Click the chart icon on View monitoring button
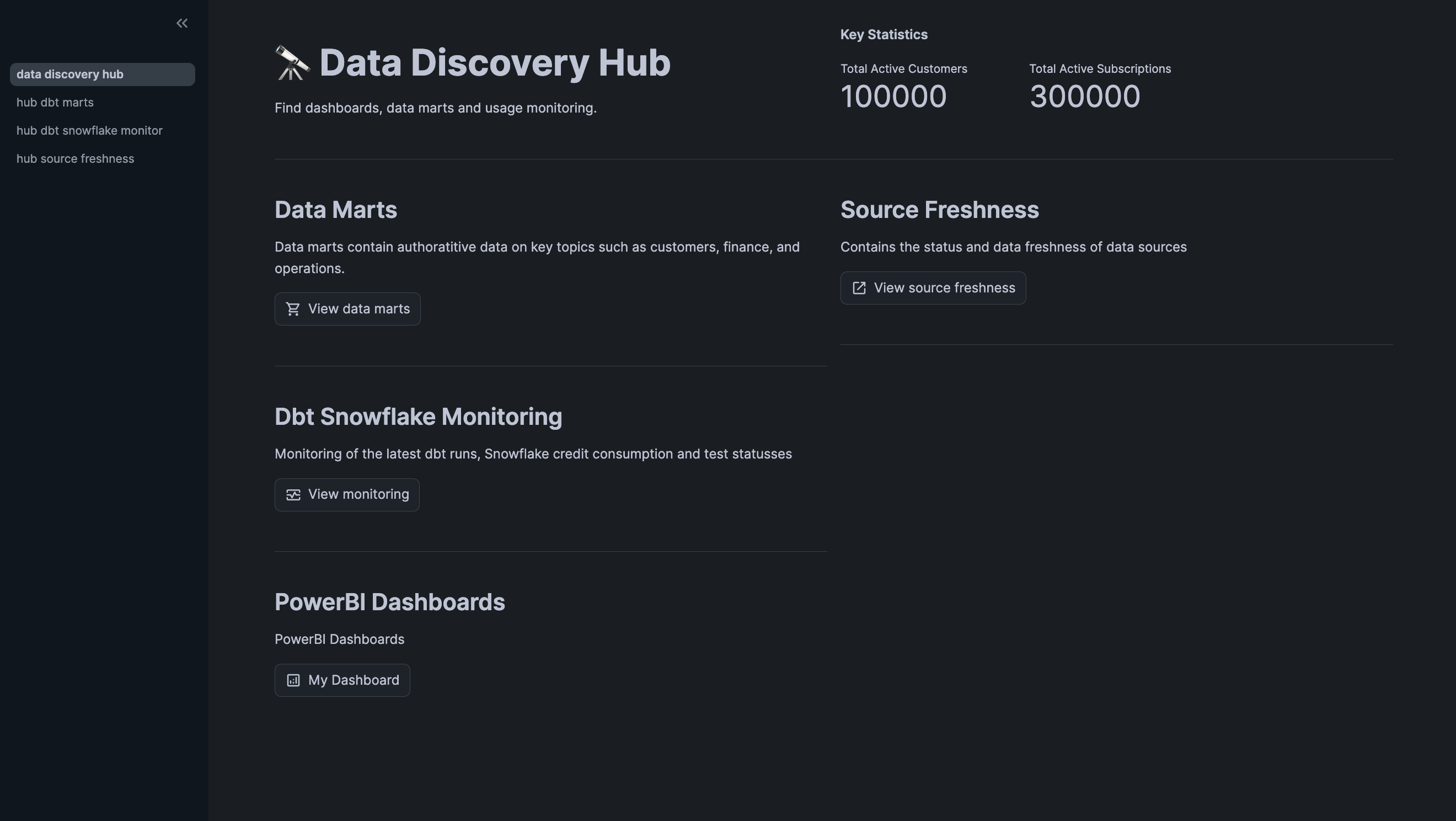Image resolution: width=1456 pixels, height=821 pixels. [x=293, y=494]
